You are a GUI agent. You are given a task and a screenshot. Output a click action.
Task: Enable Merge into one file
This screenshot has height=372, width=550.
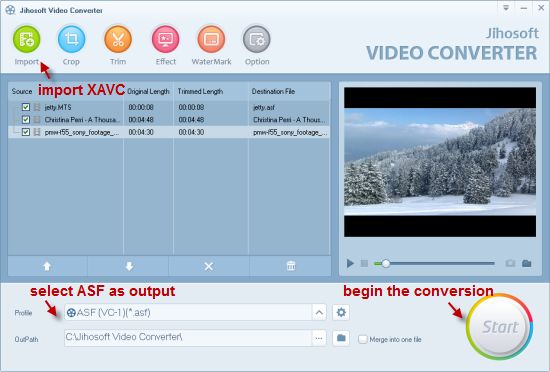[x=363, y=339]
